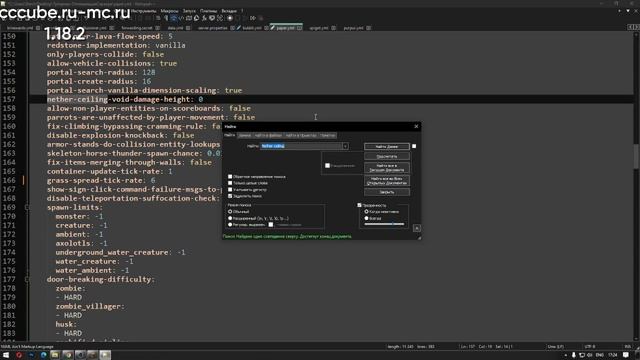This screenshot has height=360, width=640.
Task: Disable the wrap around search checkbox
Action: [x=230, y=196]
